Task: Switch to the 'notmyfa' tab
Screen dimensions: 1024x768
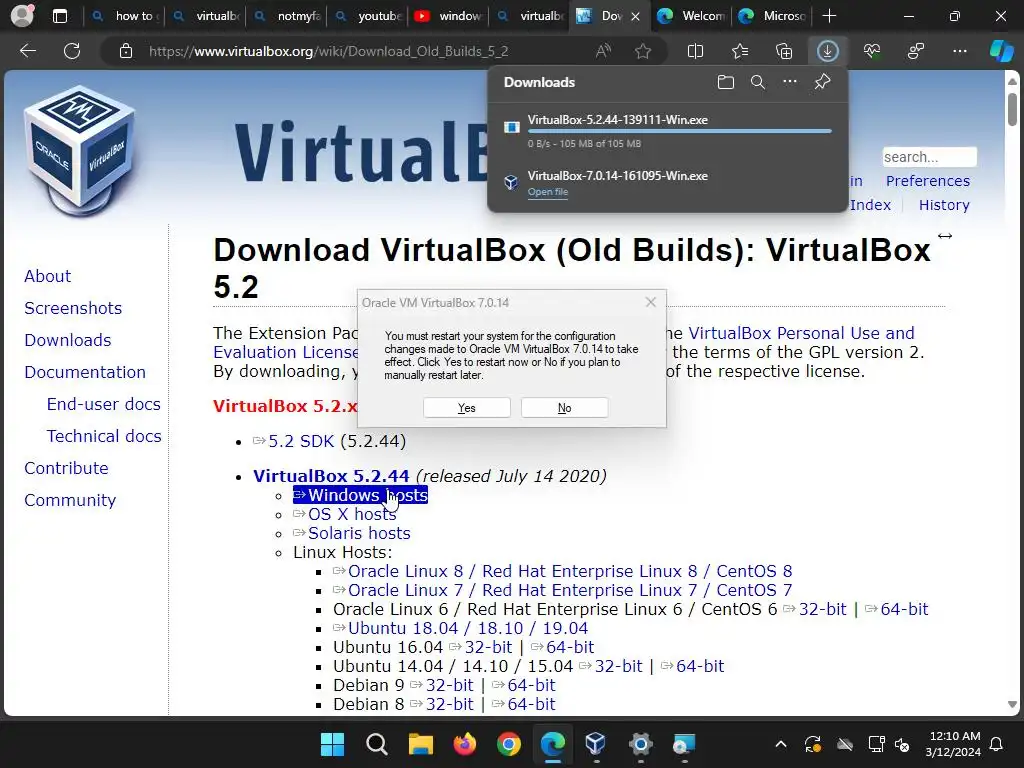Action: [x=288, y=16]
